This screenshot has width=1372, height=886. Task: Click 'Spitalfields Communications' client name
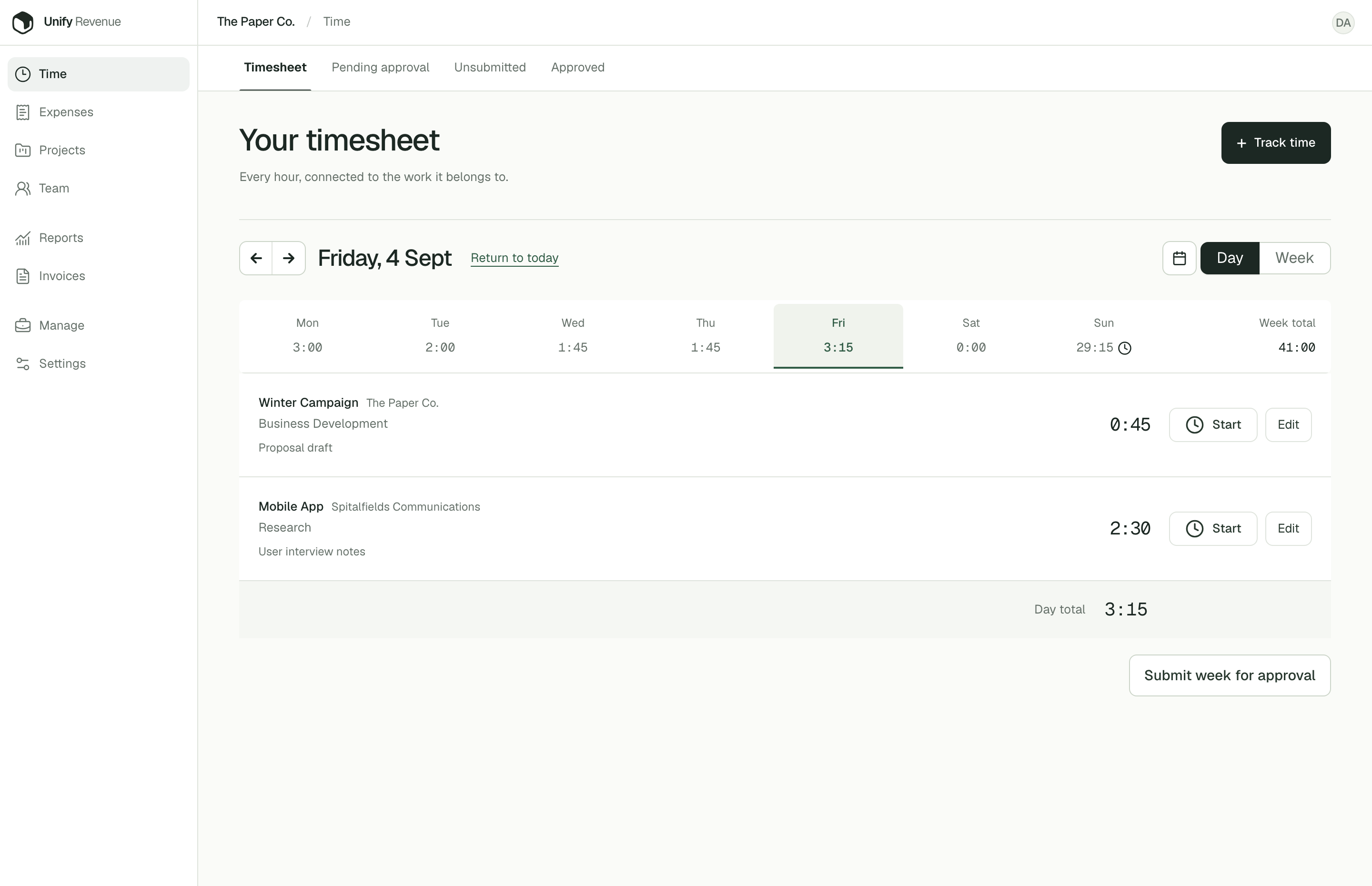405,507
